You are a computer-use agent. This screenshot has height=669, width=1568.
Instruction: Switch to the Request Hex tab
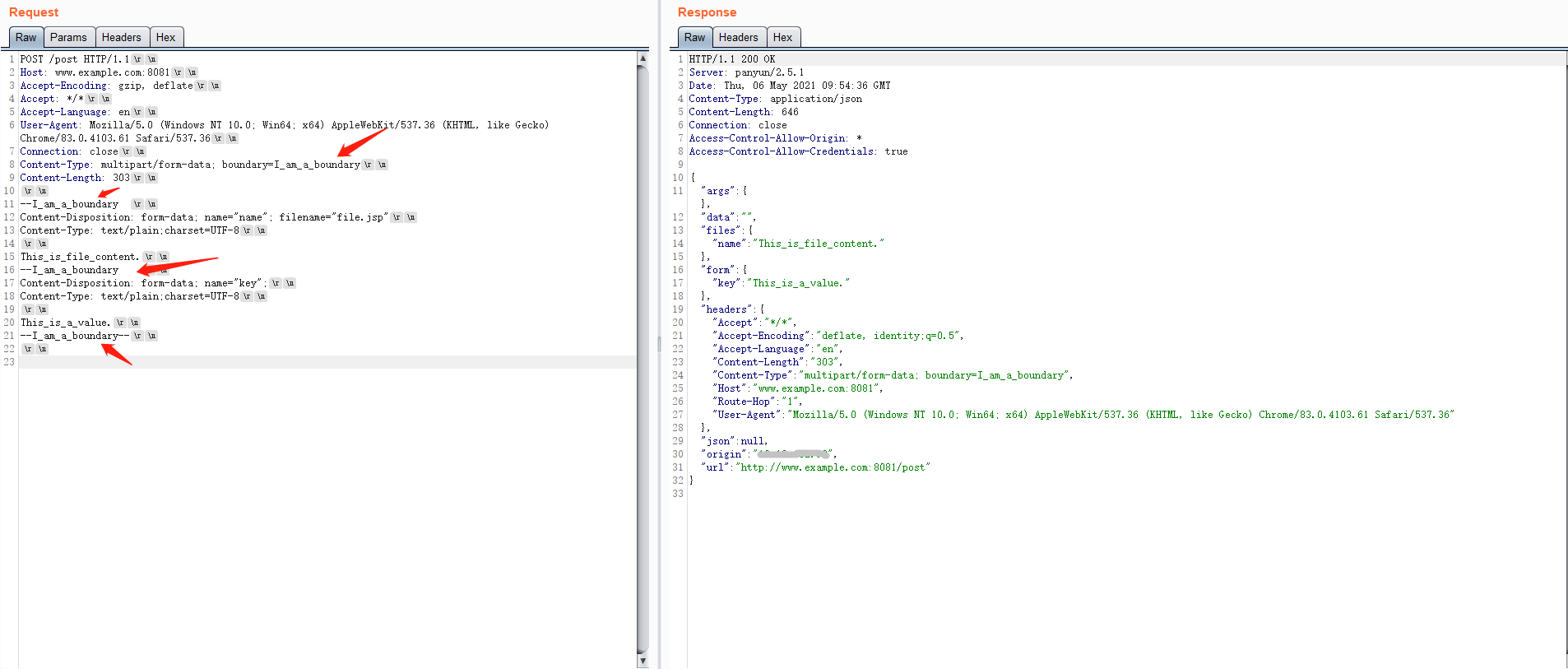coord(166,37)
